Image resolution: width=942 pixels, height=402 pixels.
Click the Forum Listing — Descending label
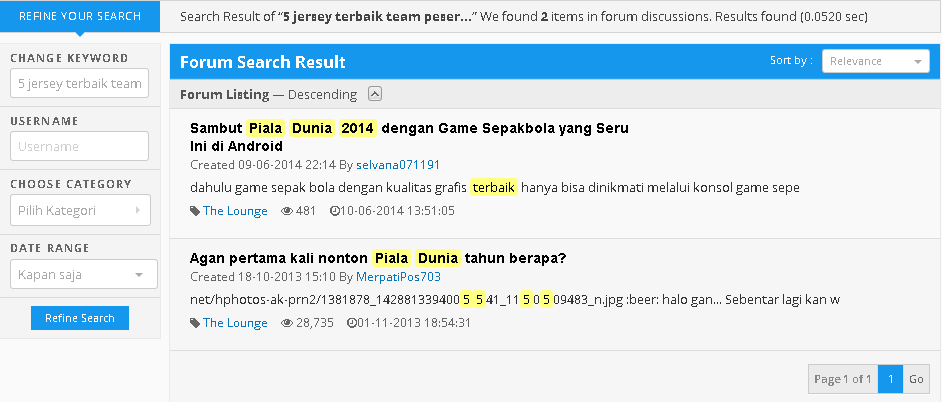269,94
